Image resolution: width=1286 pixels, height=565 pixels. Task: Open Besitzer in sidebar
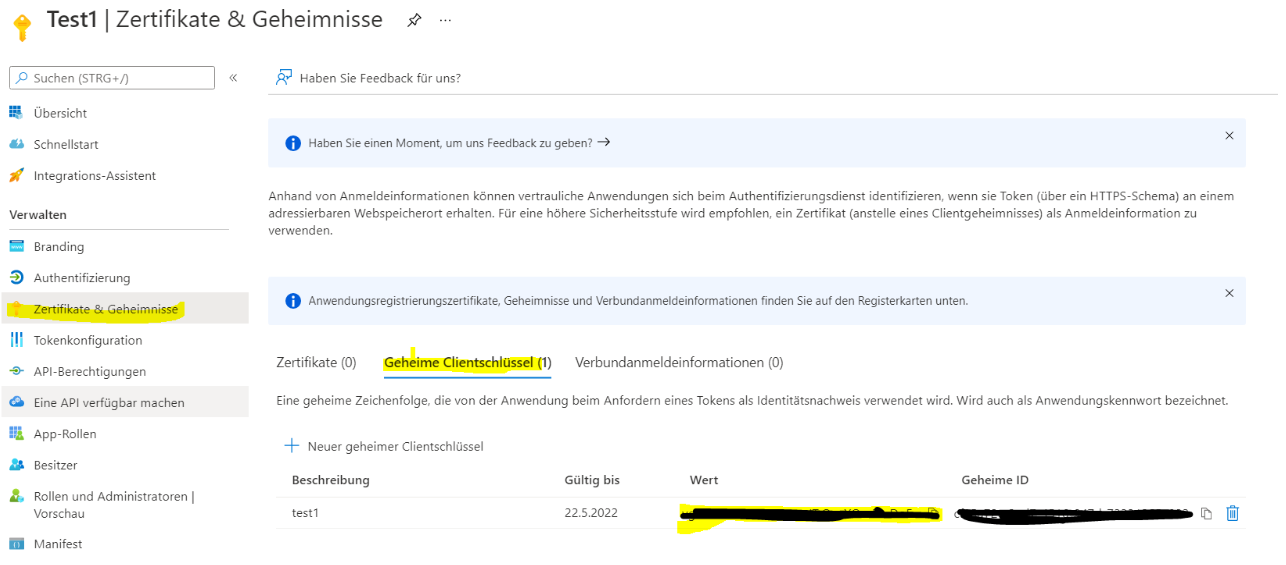pos(55,465)
